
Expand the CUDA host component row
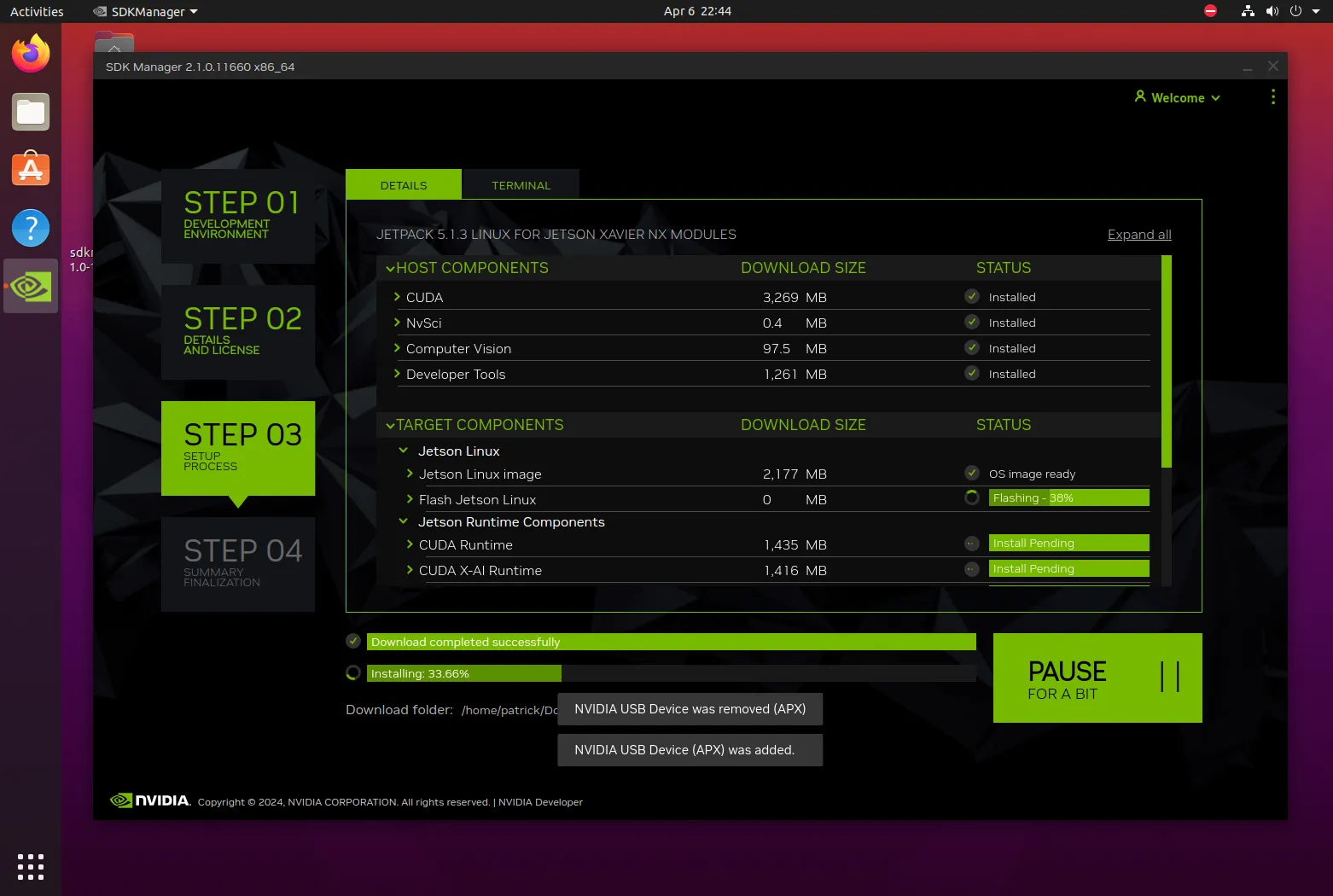point(397,297)
